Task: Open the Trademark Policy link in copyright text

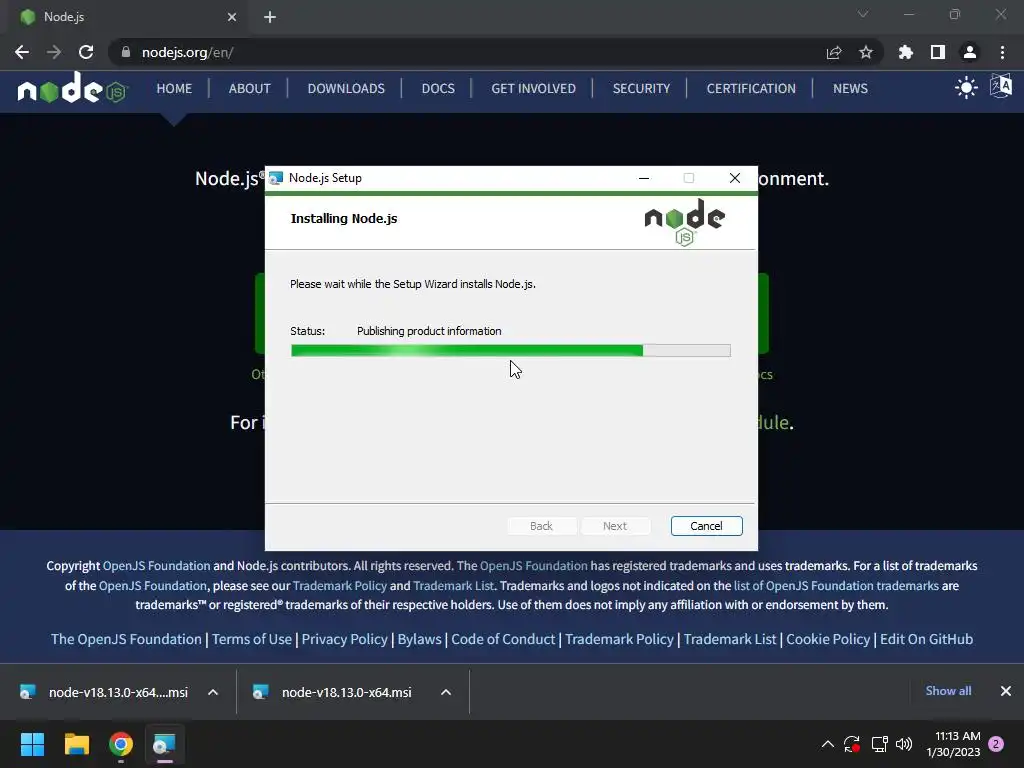Action: (340, 586)
